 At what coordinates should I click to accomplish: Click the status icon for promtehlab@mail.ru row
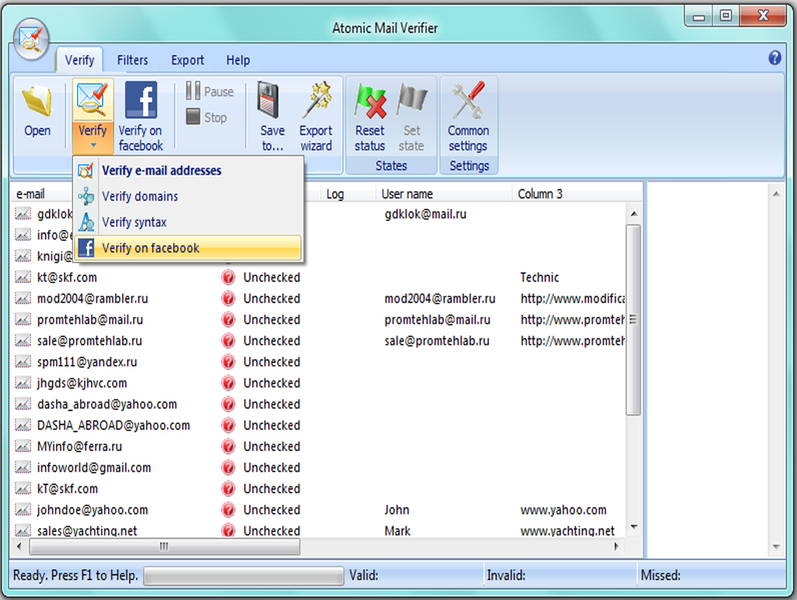[x=228, y=320]
